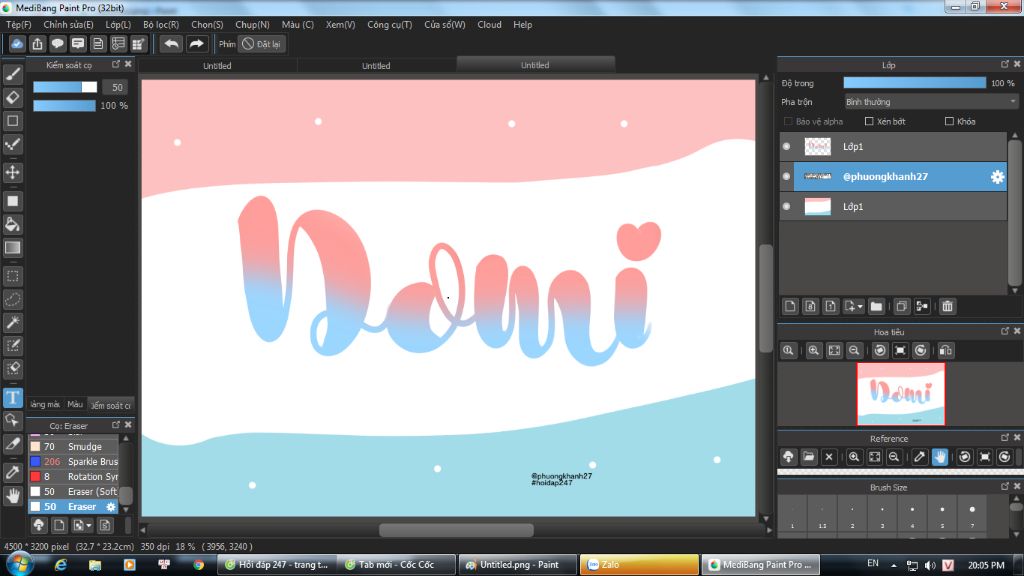Click the cloud save toolbar icon
The image size is (1024, 576).
click(17, 44)
